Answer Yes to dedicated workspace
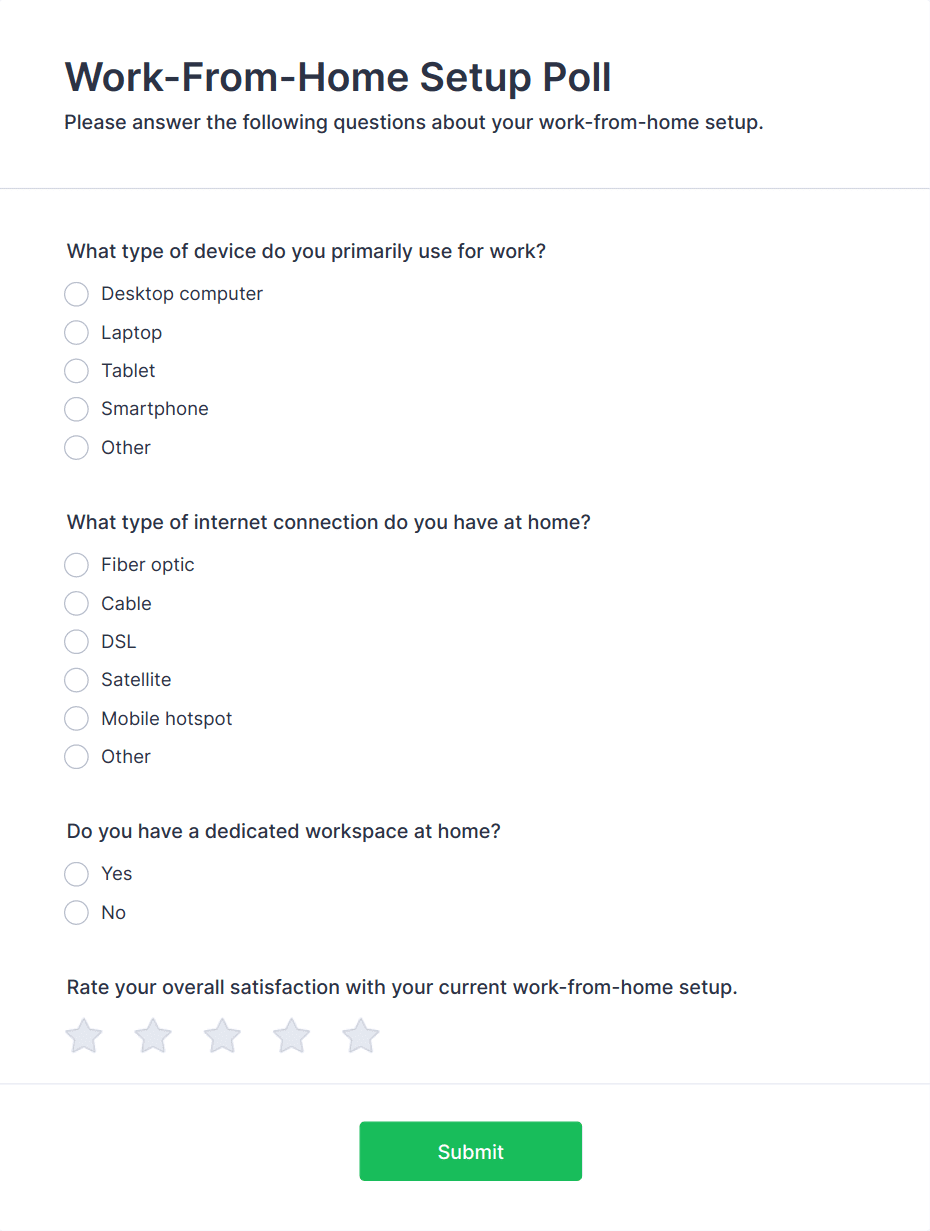This screenshot has width=930, height=1231. (x=77, y=874)
